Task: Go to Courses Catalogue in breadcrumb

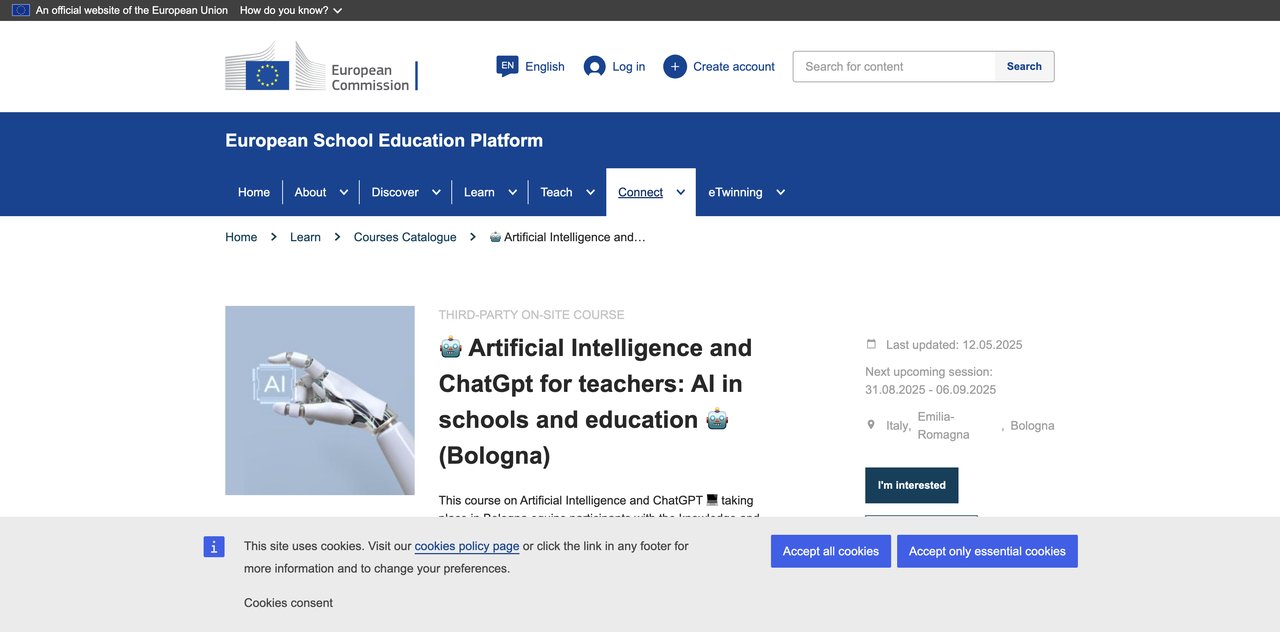Action: coord(405,237)
